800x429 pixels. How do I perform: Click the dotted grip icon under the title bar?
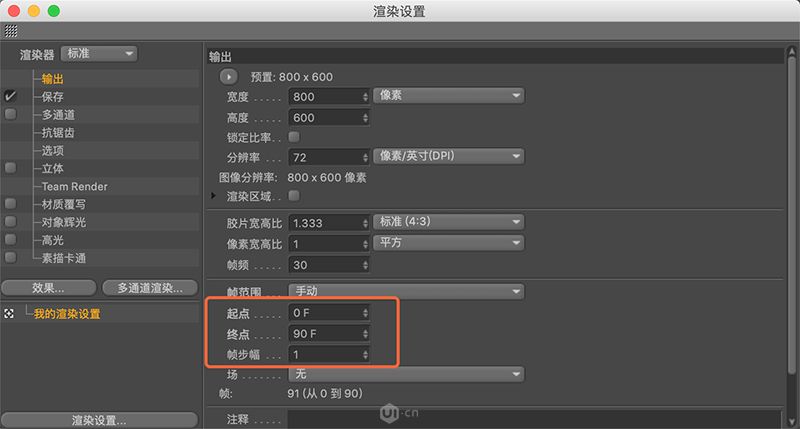[11, 31]
